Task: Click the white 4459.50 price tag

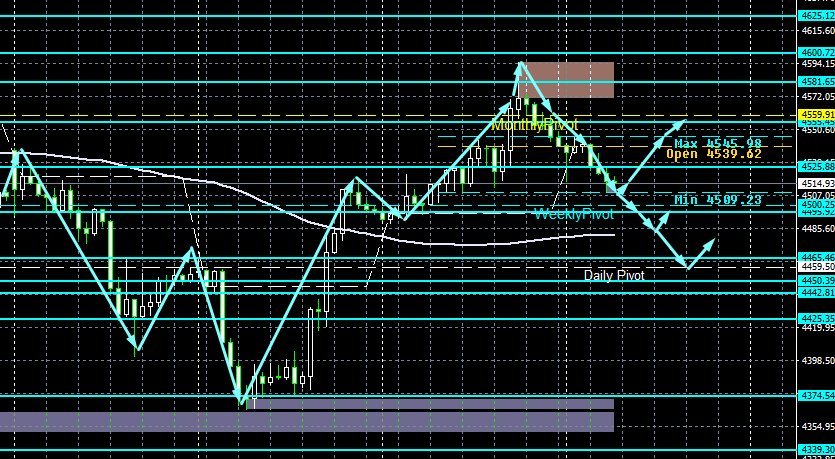Action: 817,267
